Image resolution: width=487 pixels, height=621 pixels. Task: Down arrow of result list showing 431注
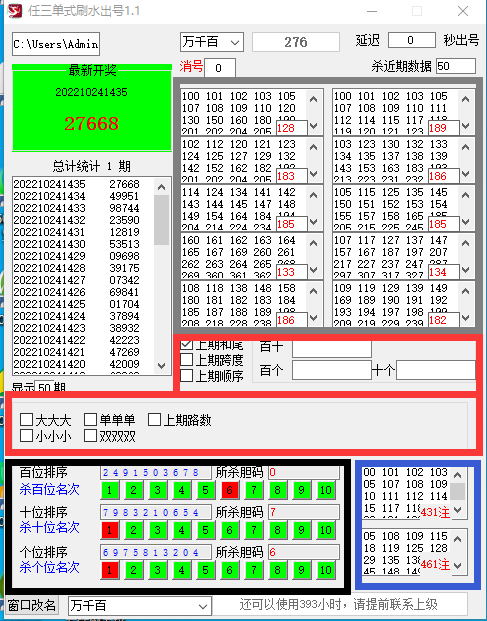point(458,510)
